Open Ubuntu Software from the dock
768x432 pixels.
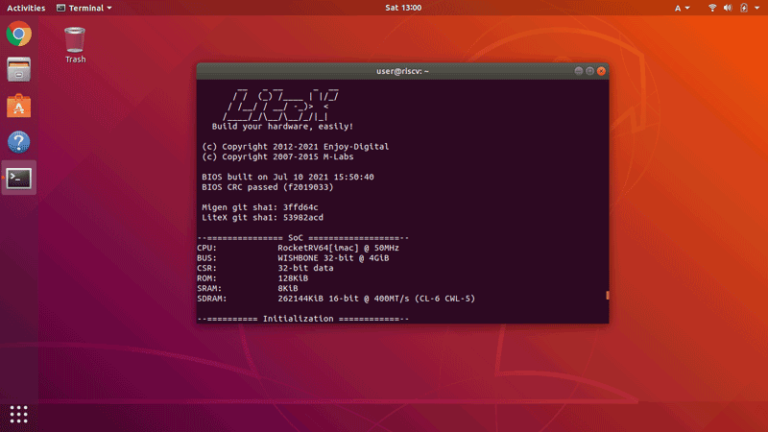click(x=19, y=106)
